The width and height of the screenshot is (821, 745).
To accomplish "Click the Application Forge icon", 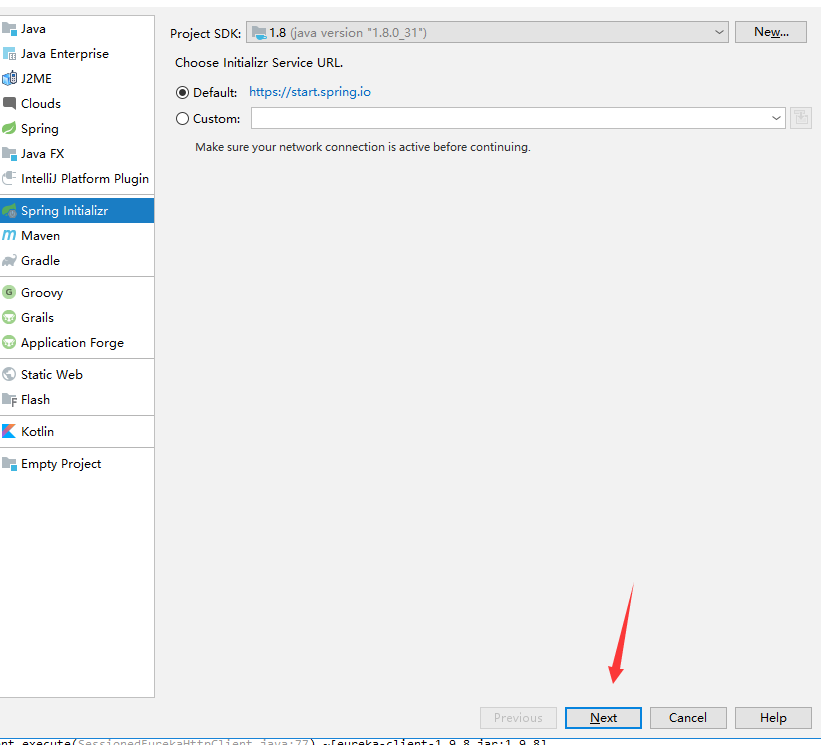I will (x=9, y=342).
